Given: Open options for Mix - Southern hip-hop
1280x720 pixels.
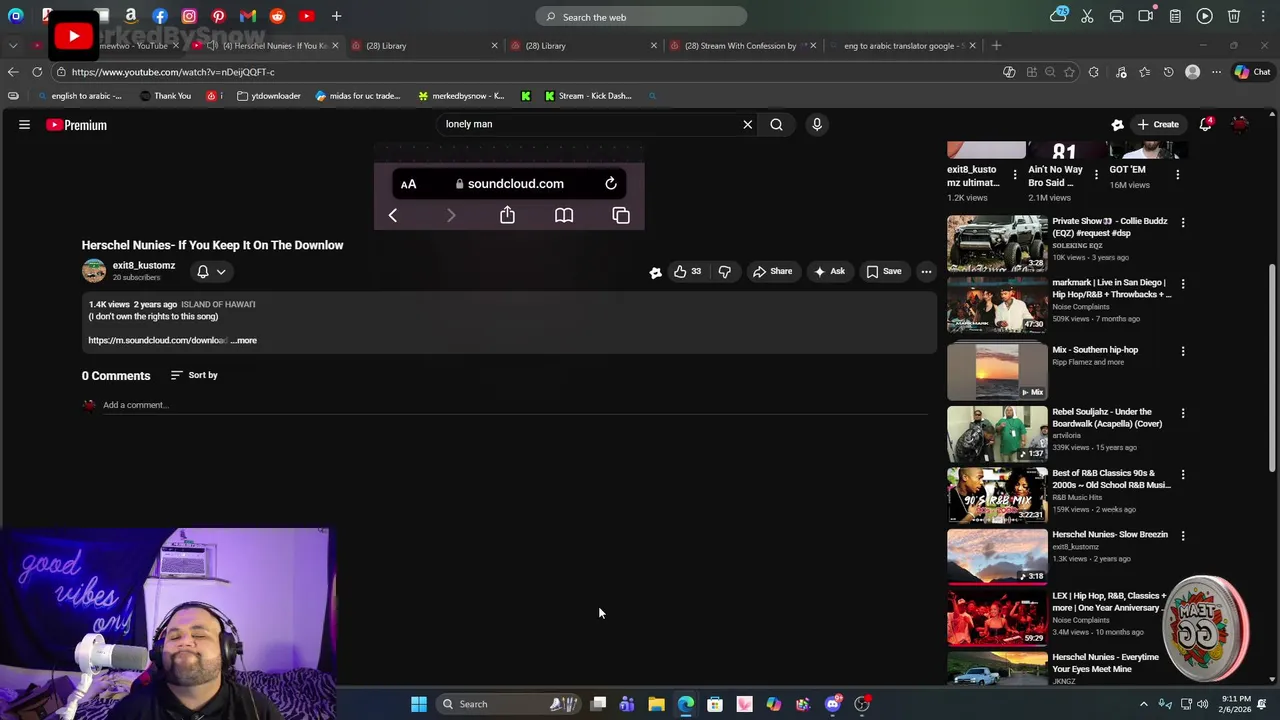Looking at the screenshot, I should point(1183,351).
